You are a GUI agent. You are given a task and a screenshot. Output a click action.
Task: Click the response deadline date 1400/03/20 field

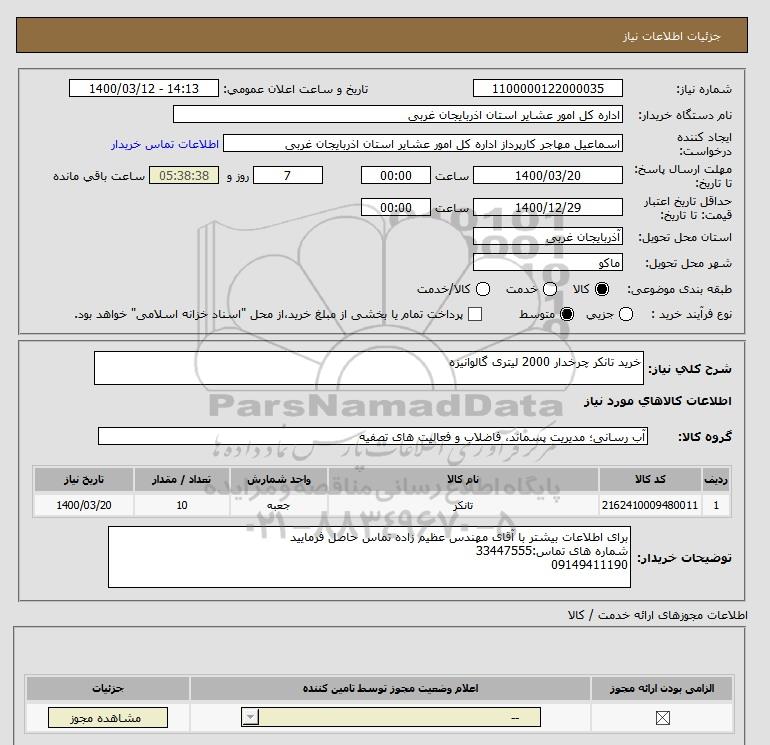point(548,175)
